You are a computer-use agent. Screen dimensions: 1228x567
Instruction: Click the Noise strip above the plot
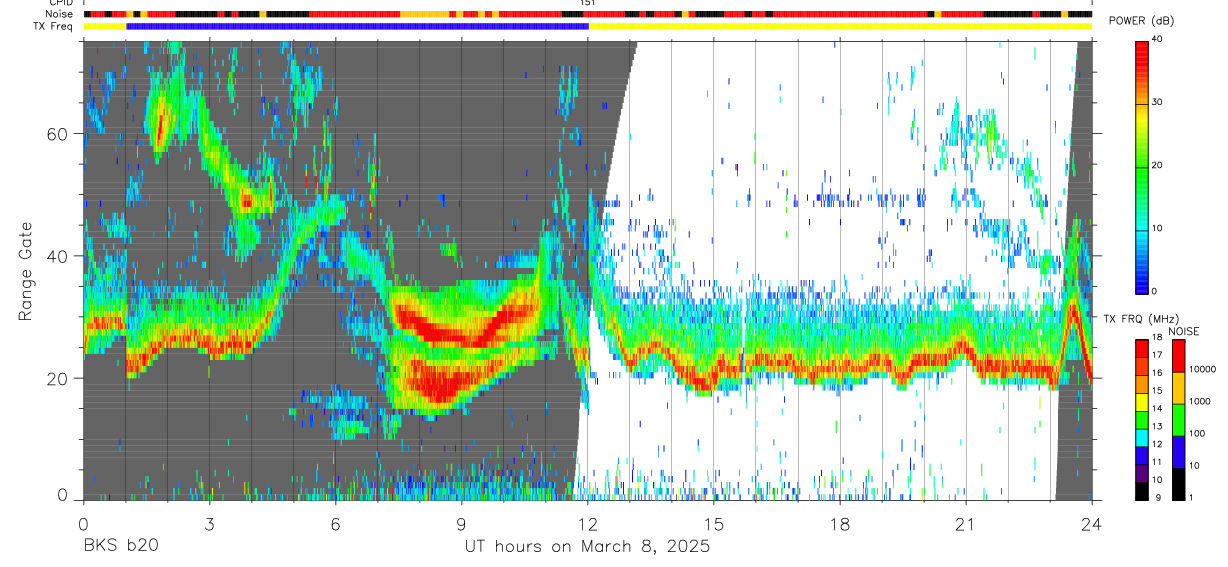[x=587, y=14]
